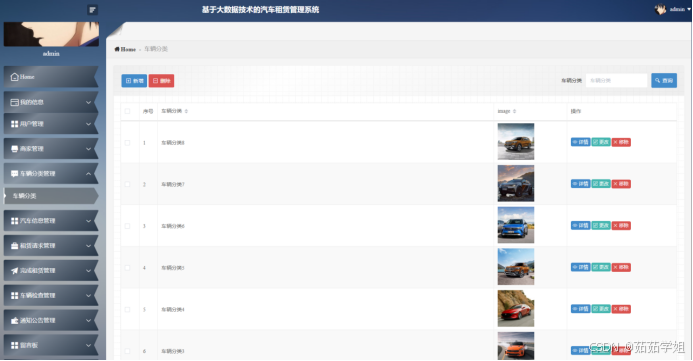The width and height of the screenshot is (693, 361).
Task: Click the grid icon beside 汽车信息管理
Action: pyautogui.click(x=15, y=220)
